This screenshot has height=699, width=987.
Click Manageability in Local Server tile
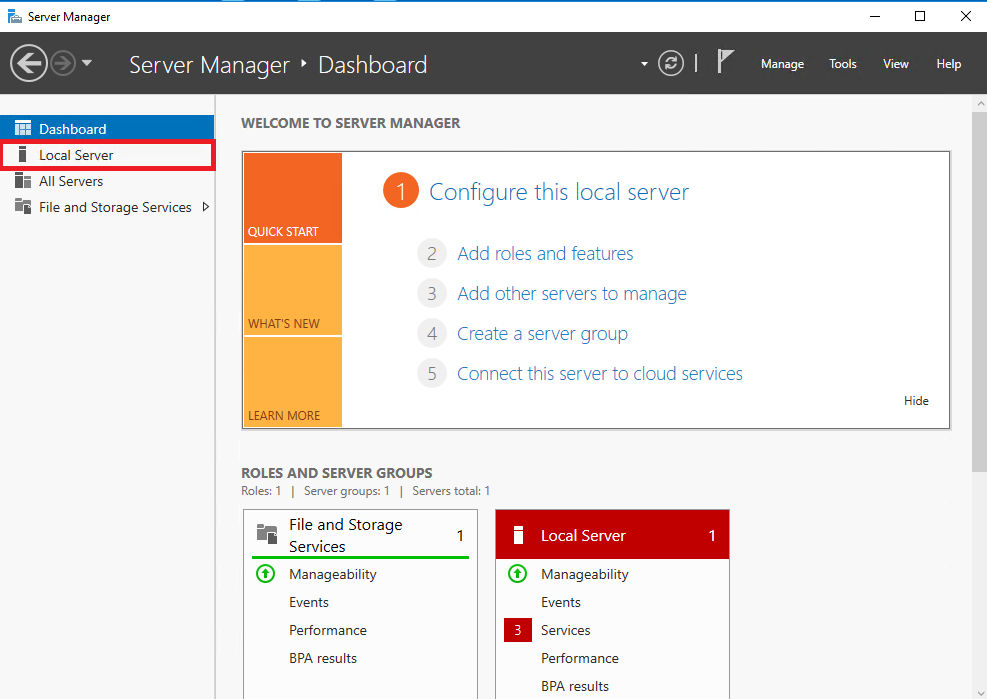click(584, 574)
